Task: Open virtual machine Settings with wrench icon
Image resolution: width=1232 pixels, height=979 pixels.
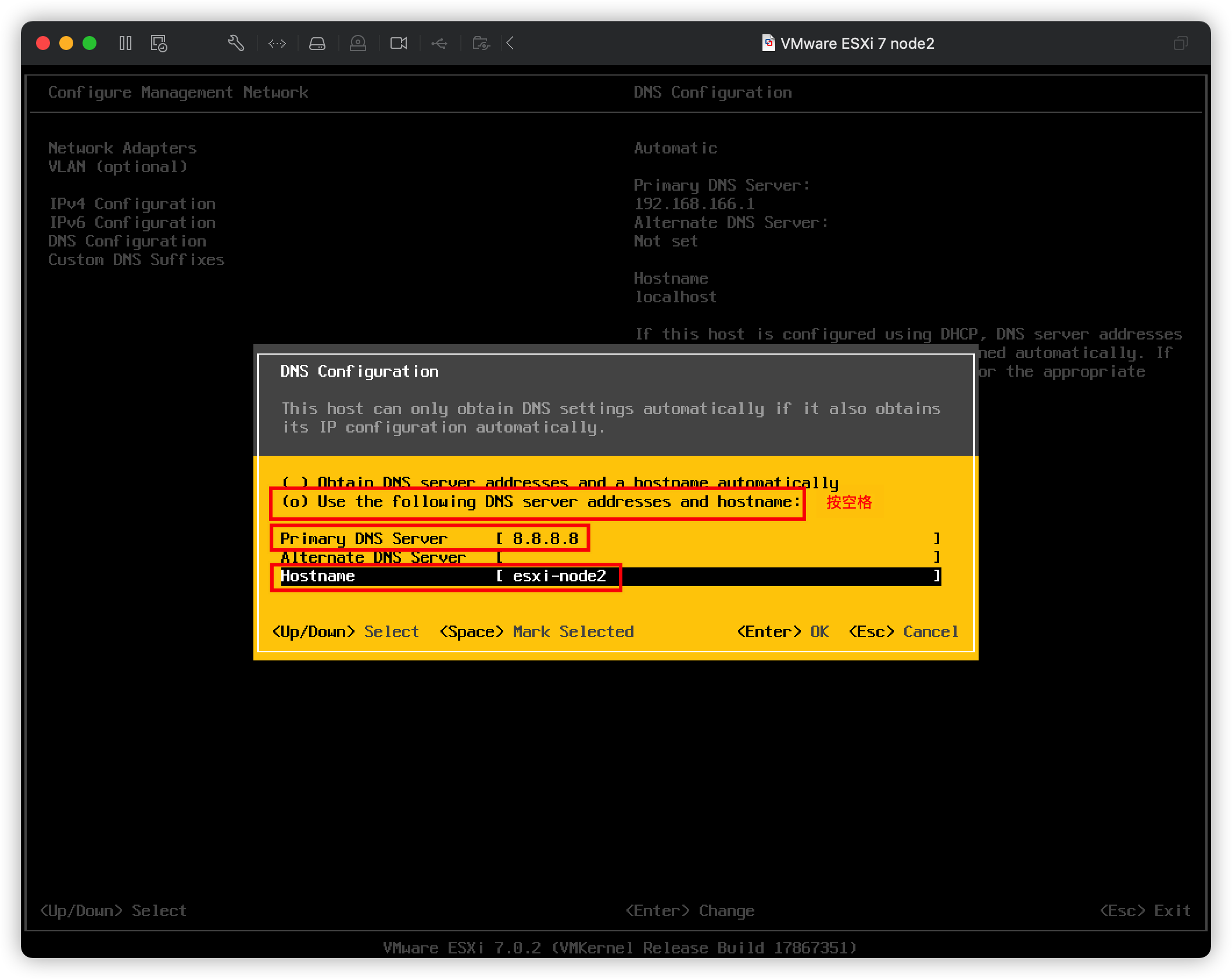Action: (236, 43)
